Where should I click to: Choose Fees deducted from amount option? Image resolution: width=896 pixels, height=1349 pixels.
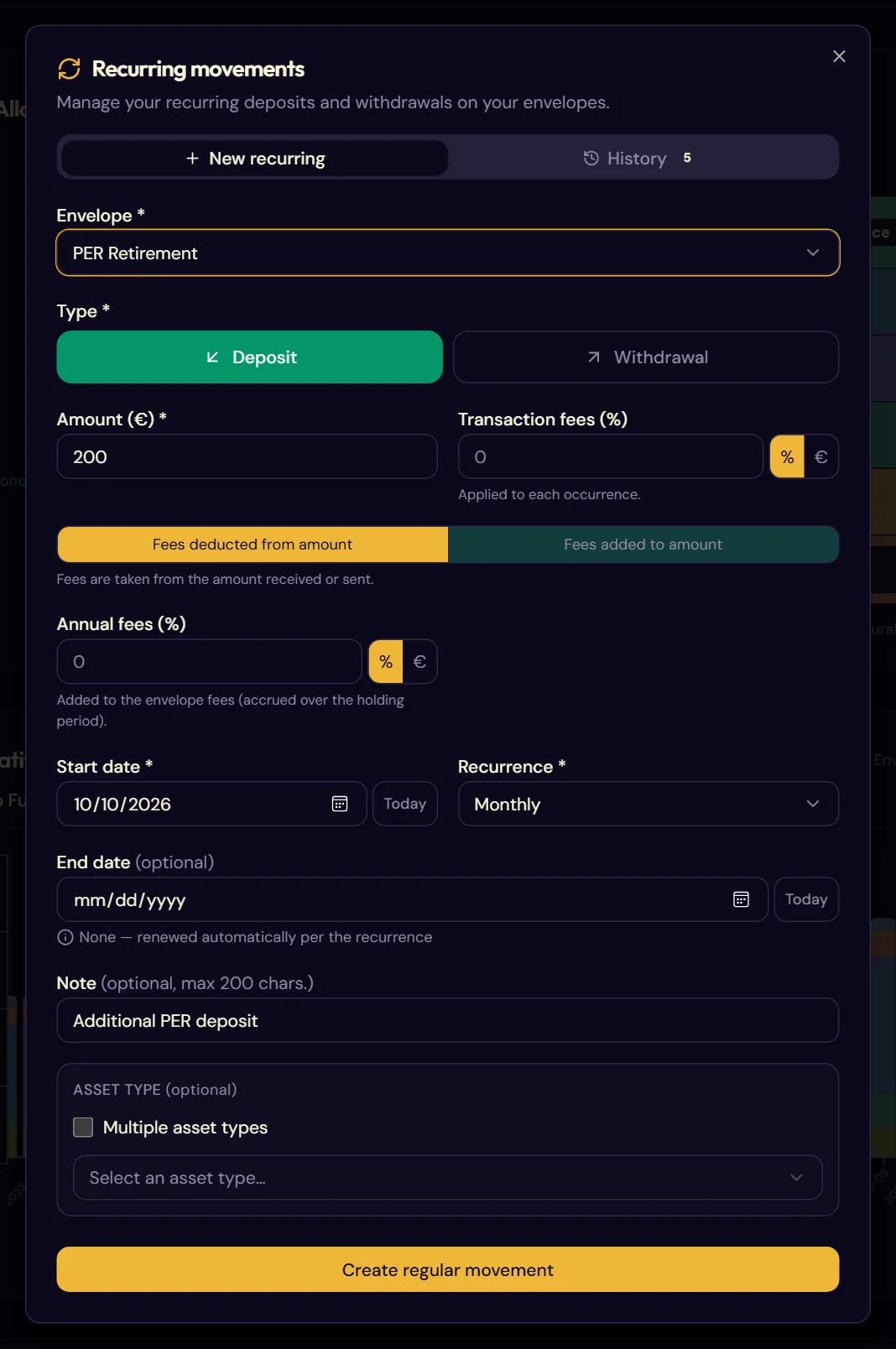(253, 544)
